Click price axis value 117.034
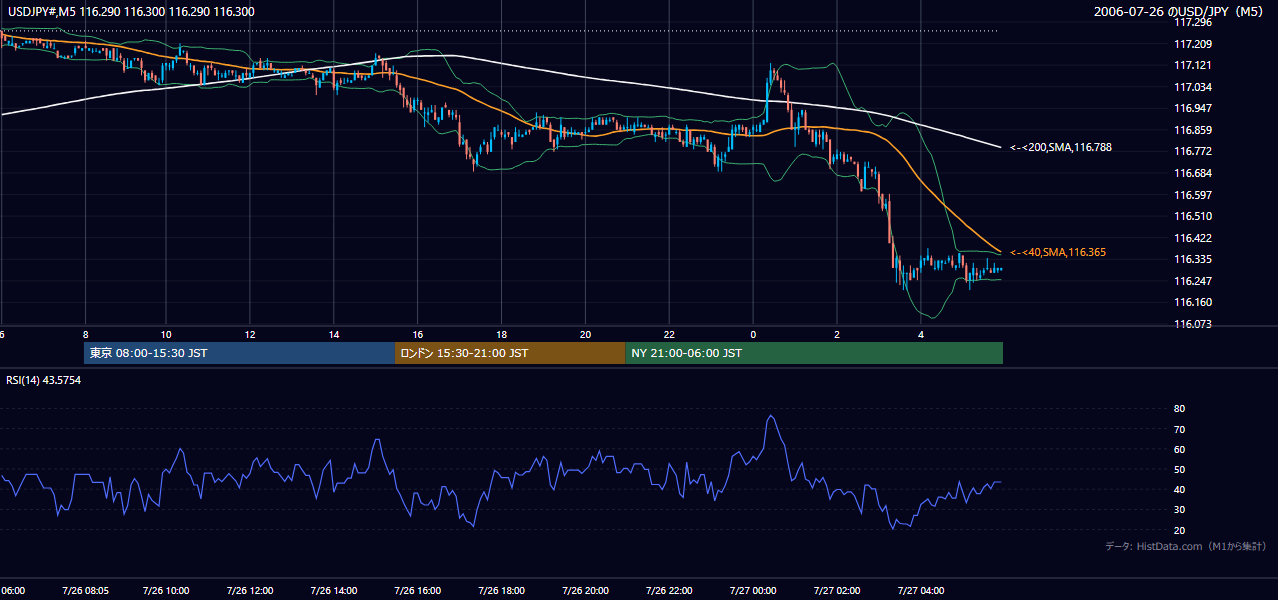Image resolution: width=1278 pixels, height=600 pixels. click(x=1194, y=87)
